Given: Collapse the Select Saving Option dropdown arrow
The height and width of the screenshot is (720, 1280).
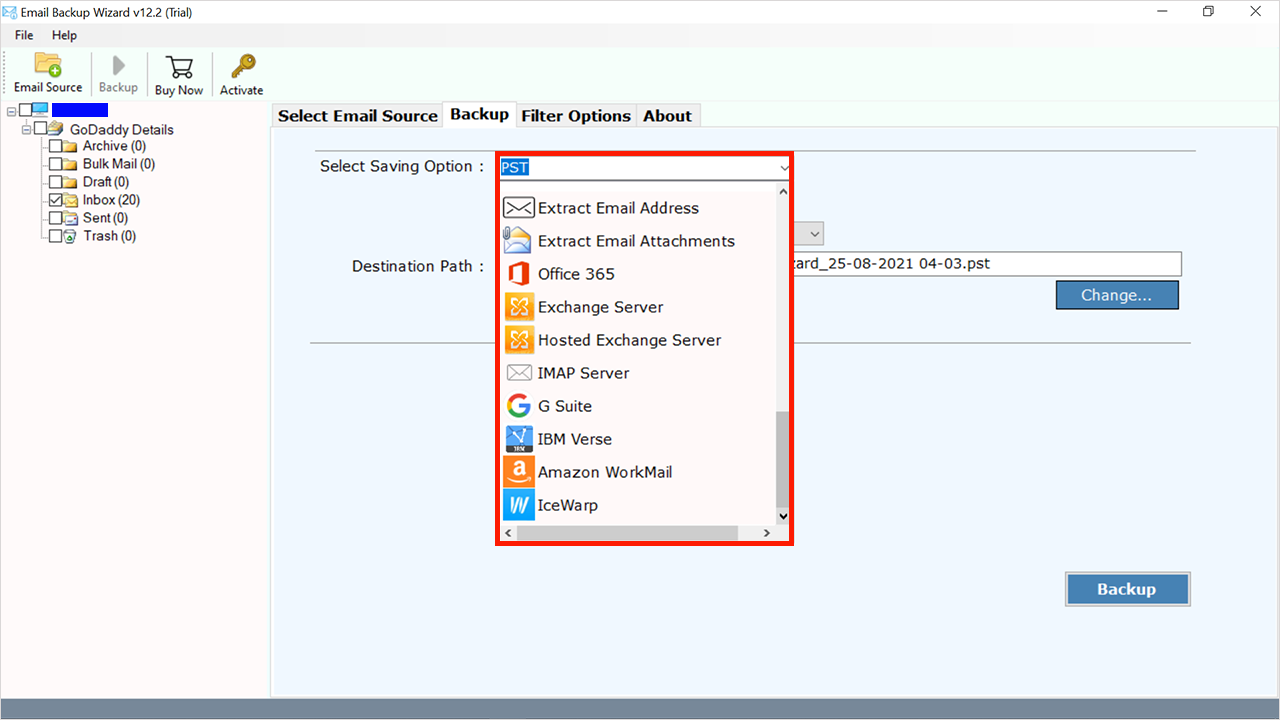Looking at the screenshot, I should tap(784, 167).
